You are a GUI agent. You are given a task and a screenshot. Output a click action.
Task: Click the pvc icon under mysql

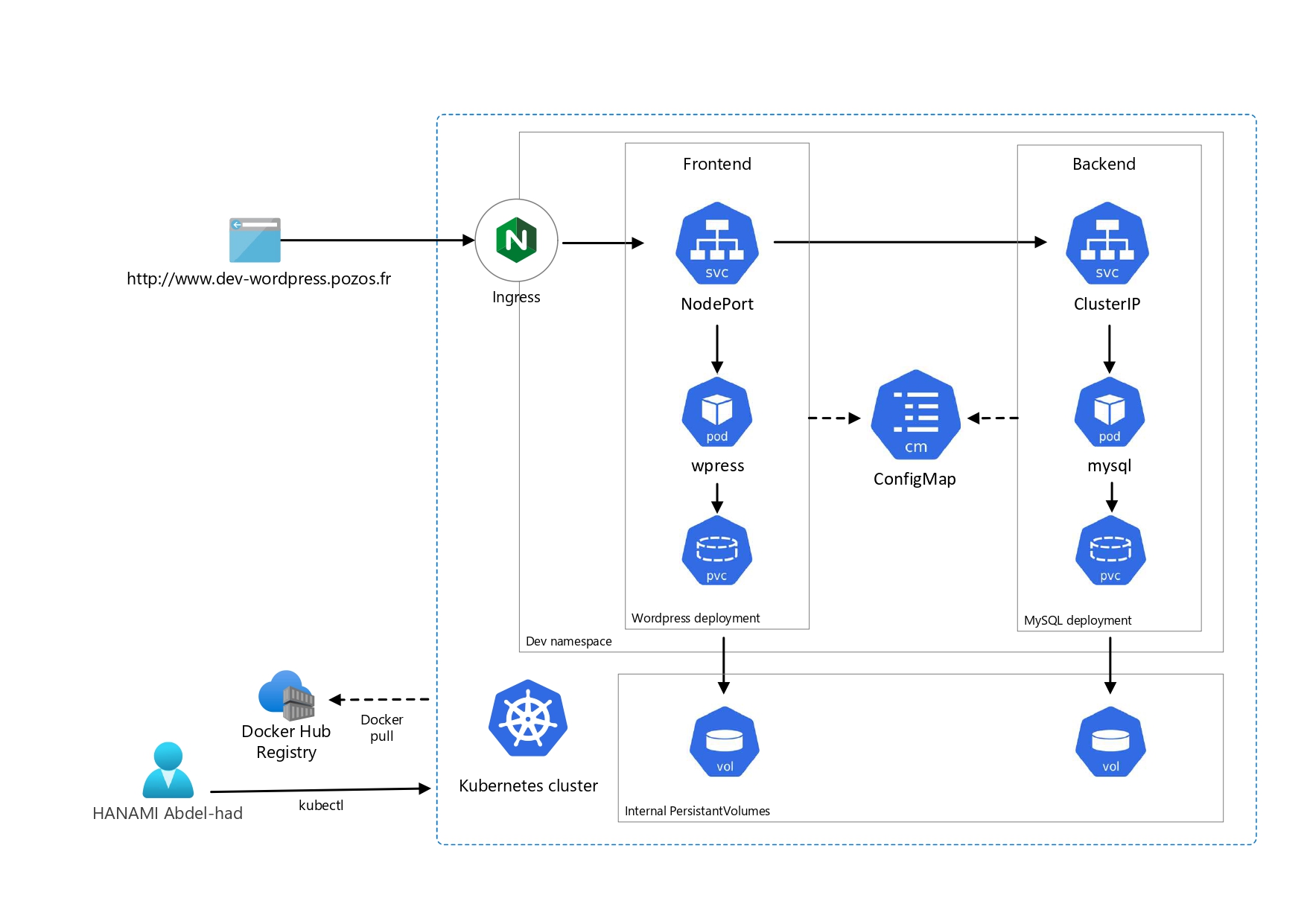1110,551
